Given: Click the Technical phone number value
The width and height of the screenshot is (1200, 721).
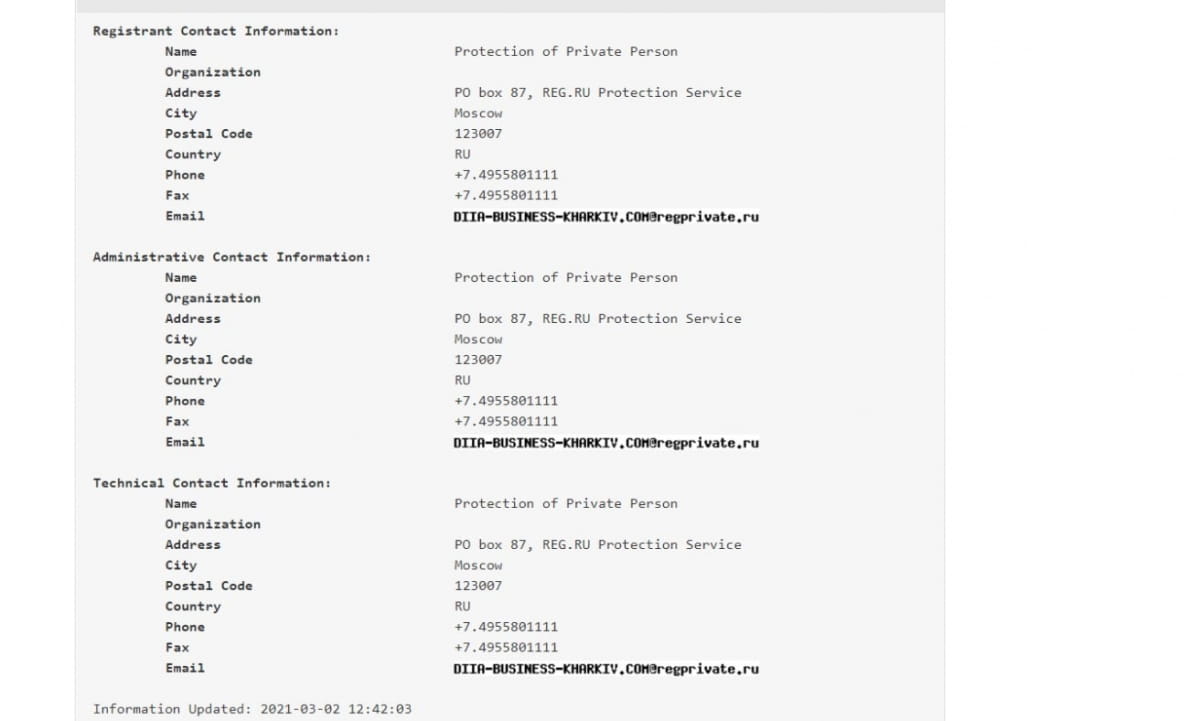Looking at the screenshot, I should point(506,627).
